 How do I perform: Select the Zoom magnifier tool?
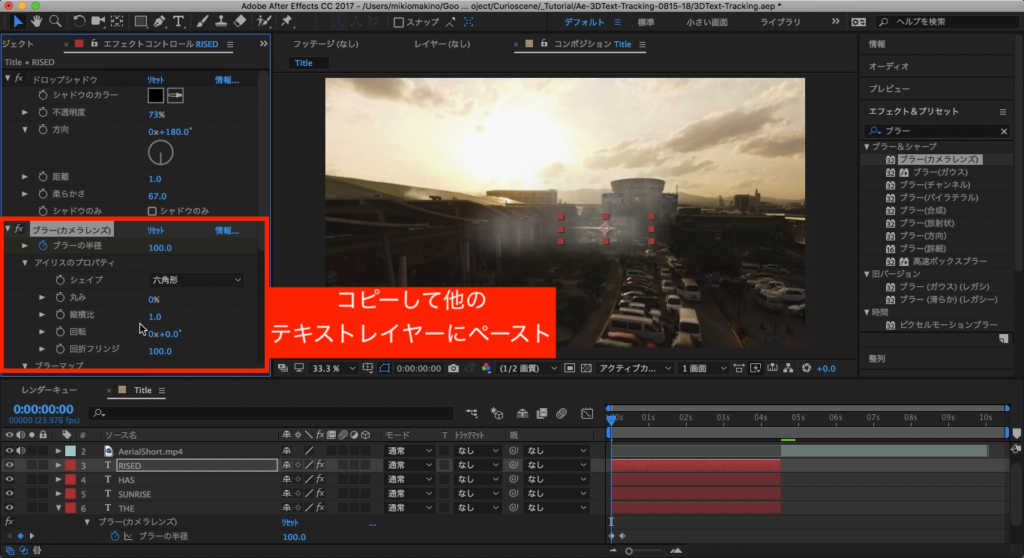pos(55,20)
